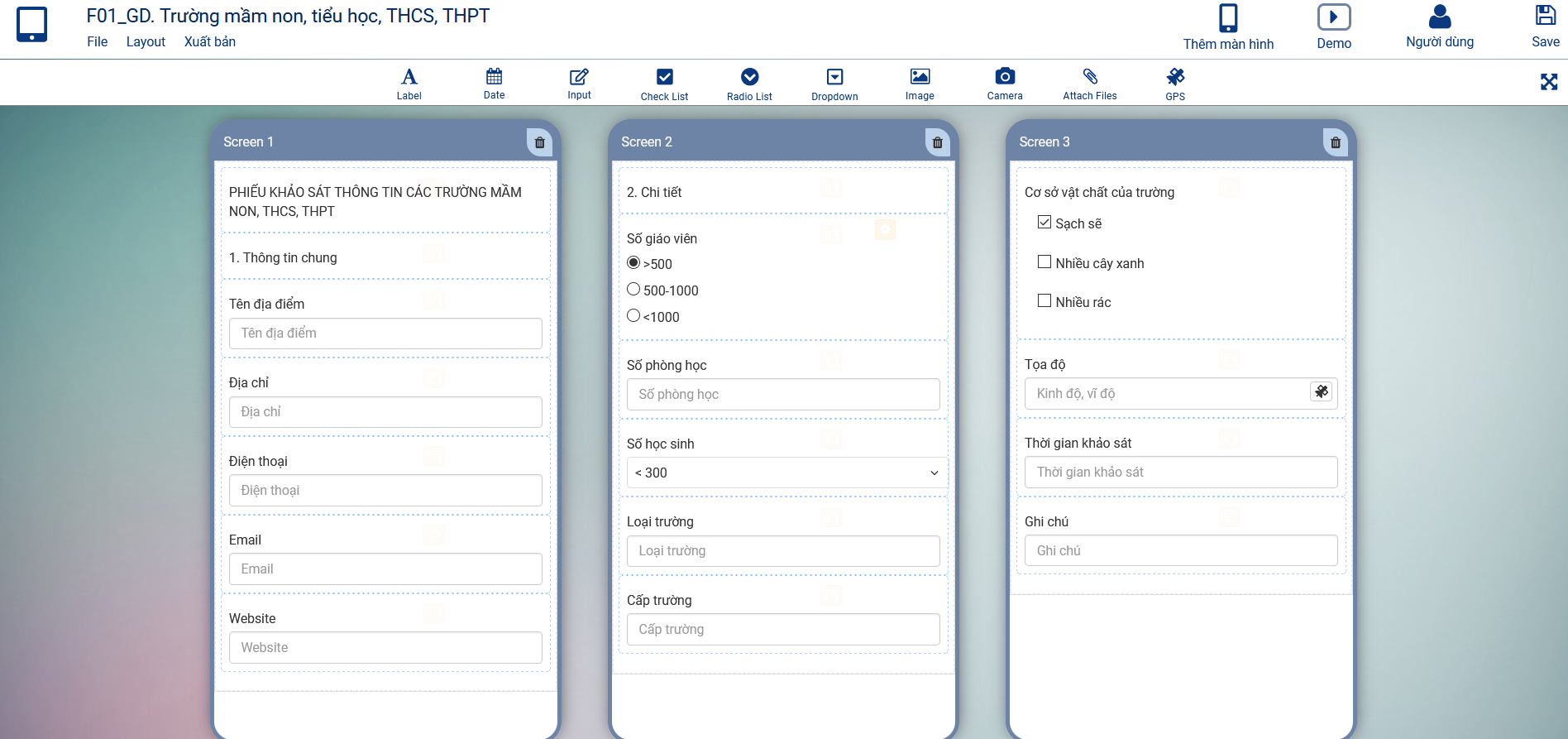Check the Nhiều cây xanh checkbox
This screenshot has height=739, width=1568.
coord(1045,262)
